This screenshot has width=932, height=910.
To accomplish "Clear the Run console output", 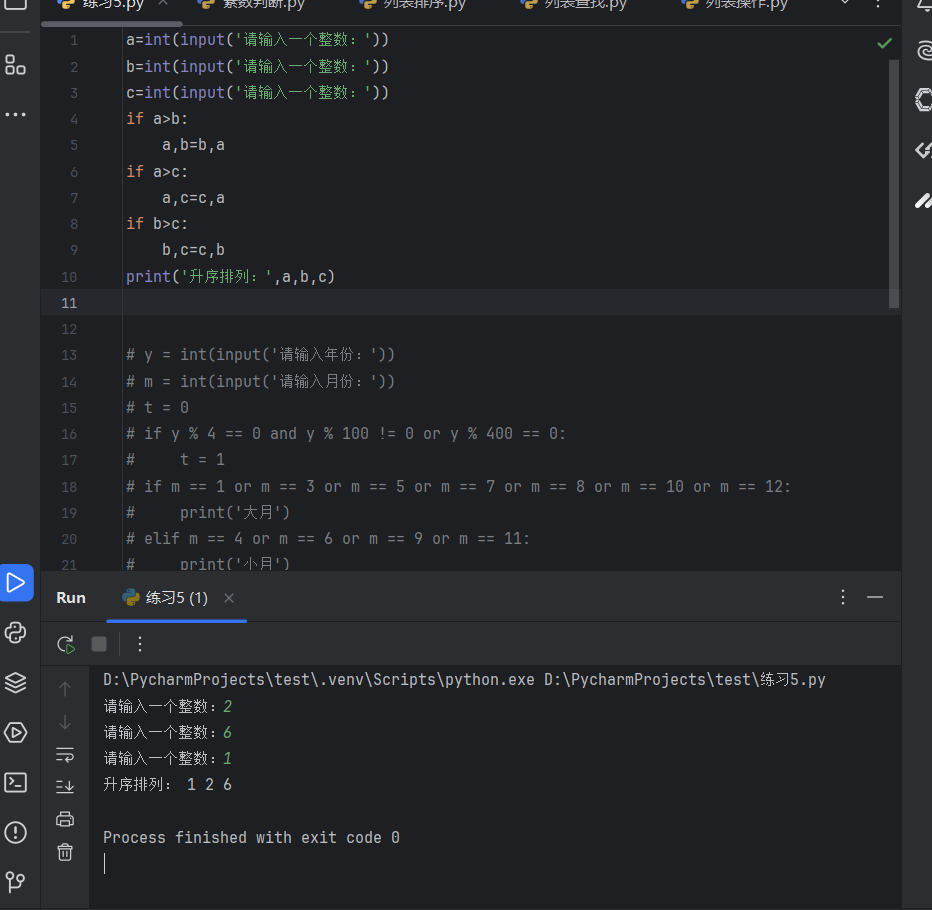I will (65, 852).
